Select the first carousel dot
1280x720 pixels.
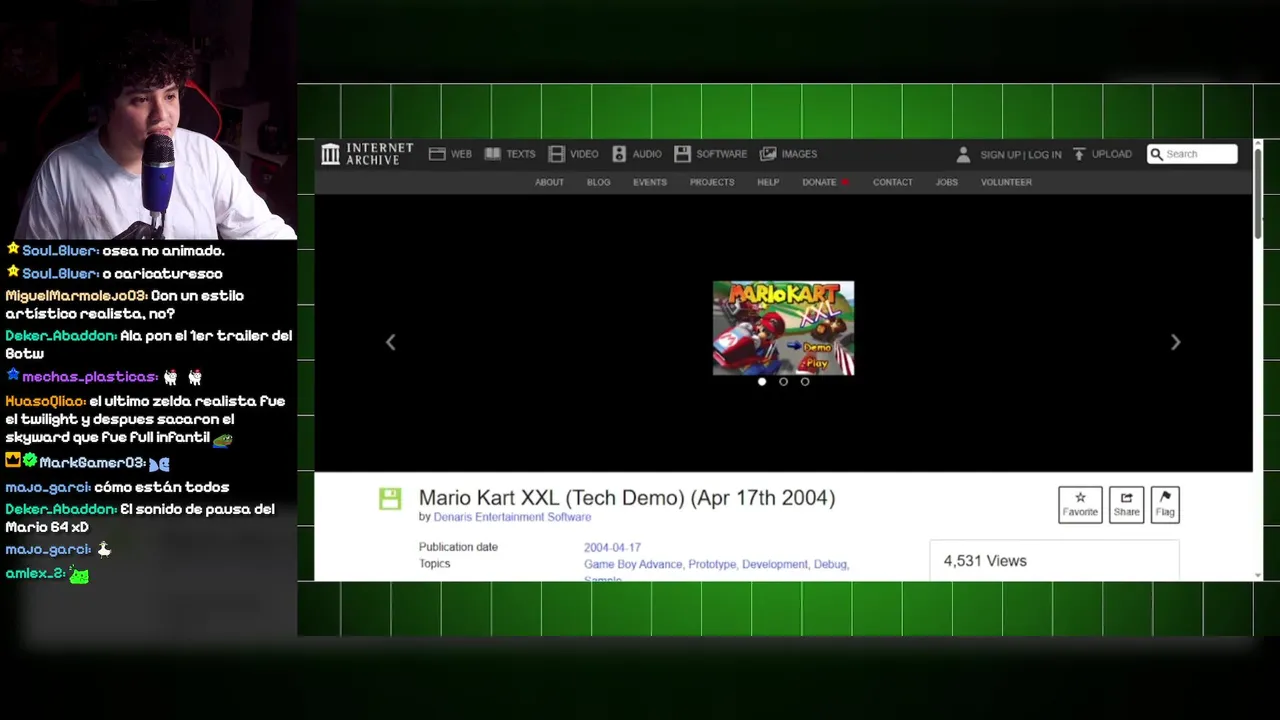[x=762, y=381]
